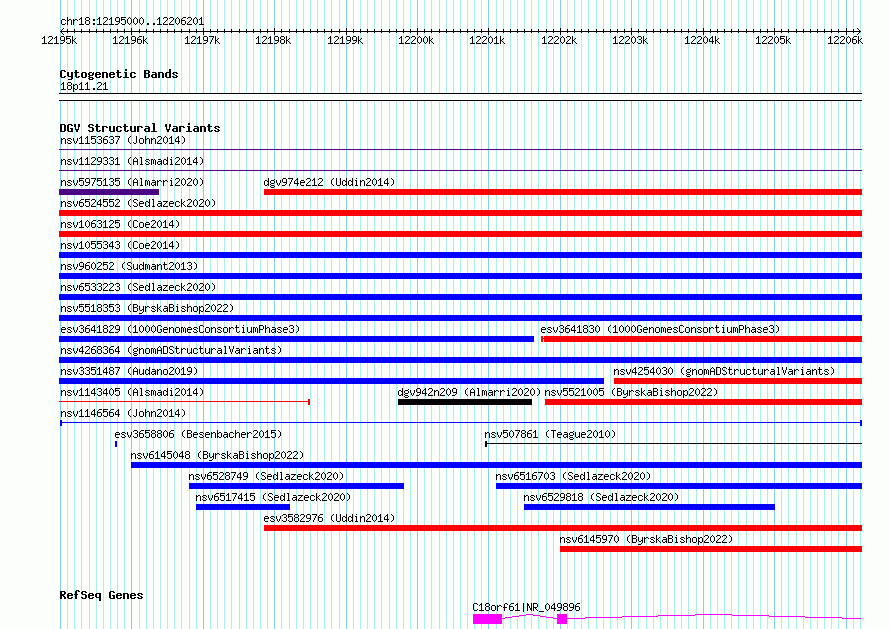Click the nsv6516703 (Sedlazeck2020) label

[x=573, y=476]
